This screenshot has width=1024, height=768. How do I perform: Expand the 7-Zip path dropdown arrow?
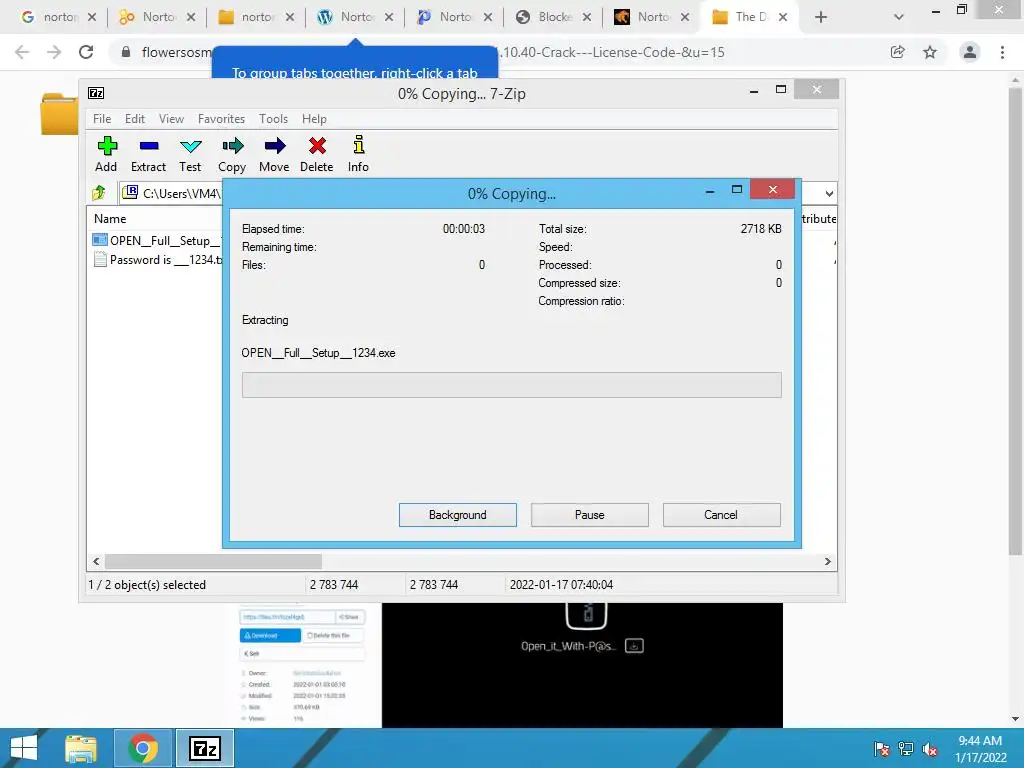(829, 193)
